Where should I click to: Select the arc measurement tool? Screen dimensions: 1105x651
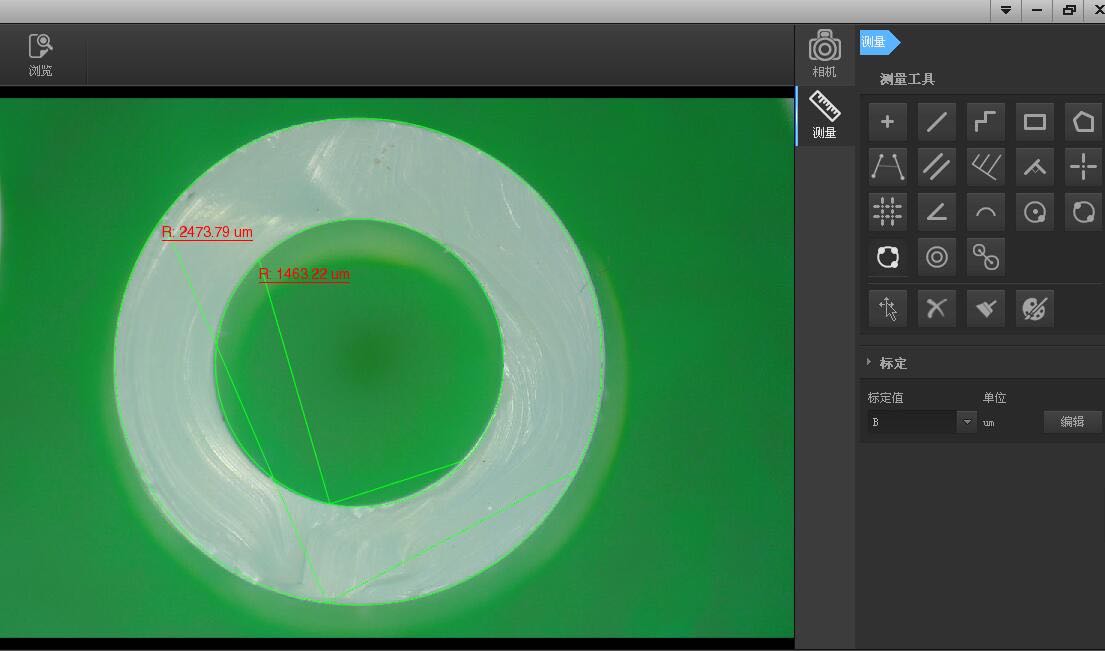985,211
